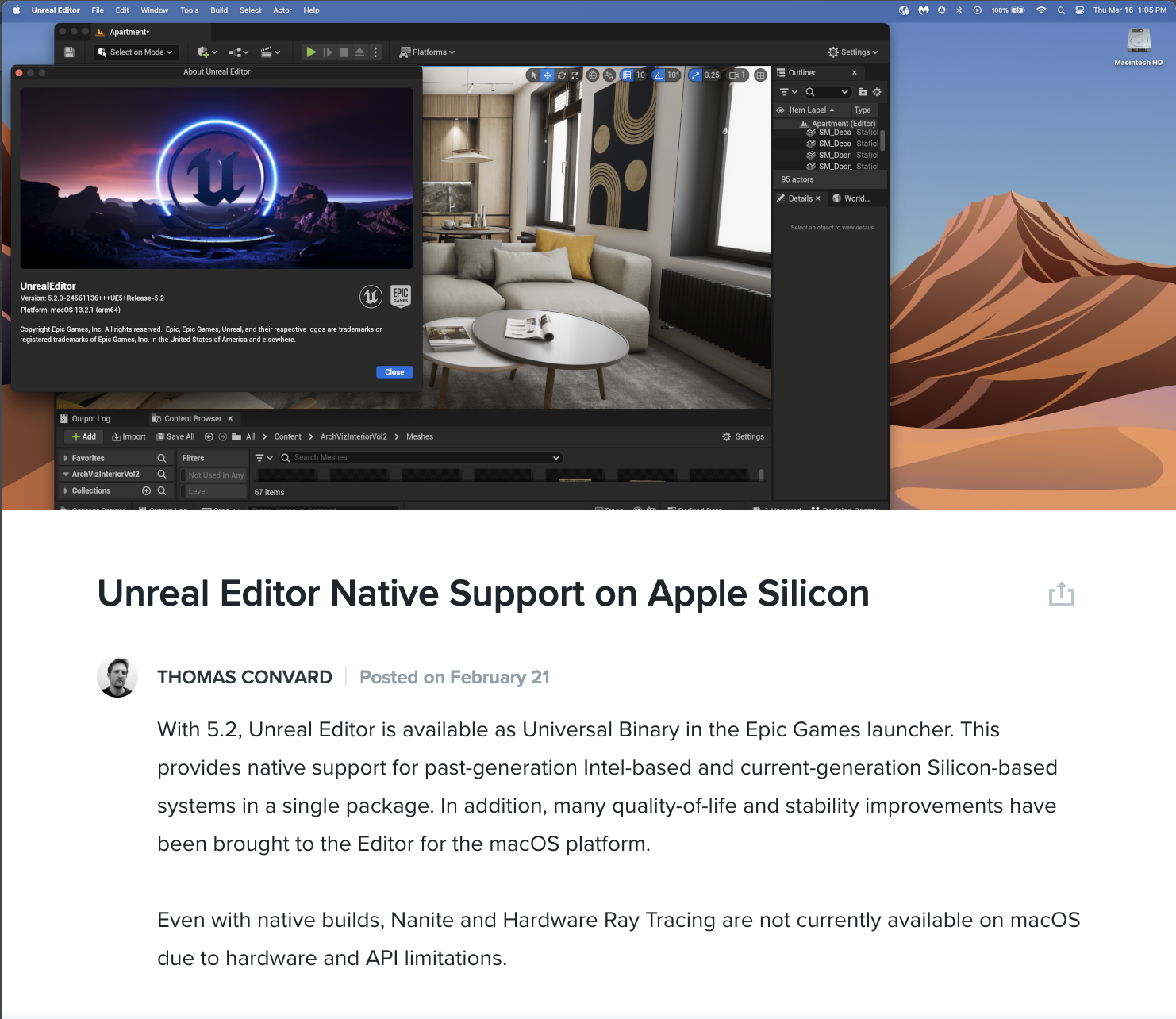
Task: Open play options three-dot menu
Action: pos(376,52)
